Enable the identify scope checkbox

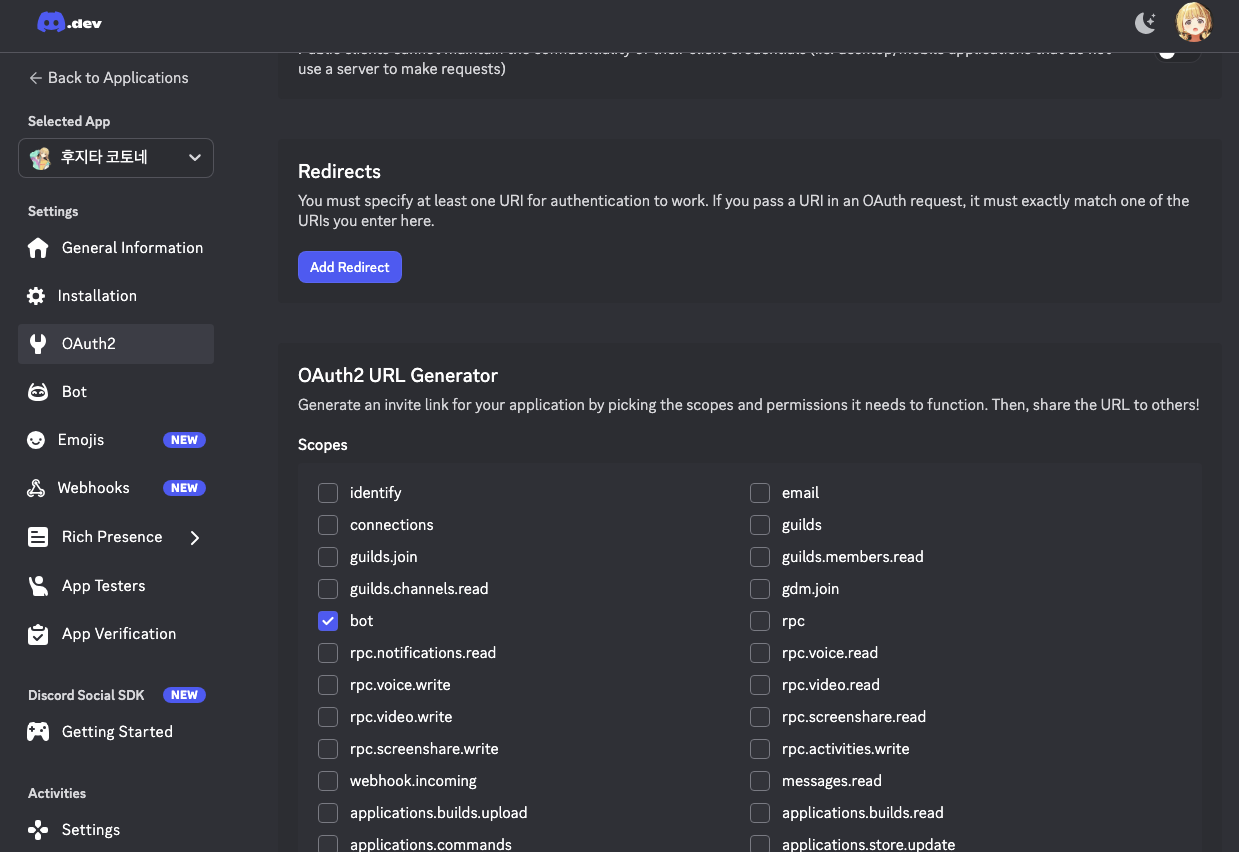coord(328,493)
